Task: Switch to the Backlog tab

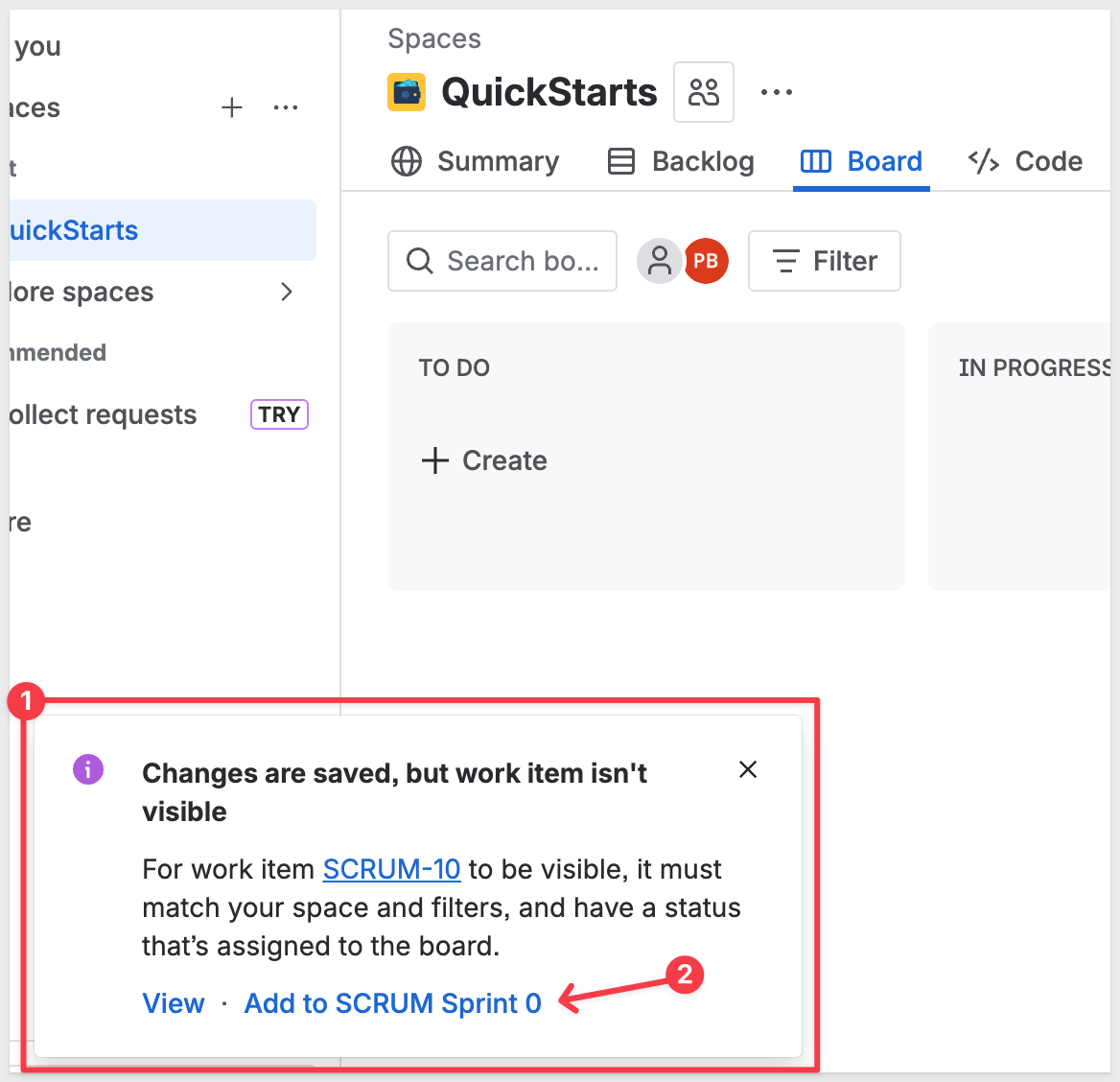Action: pos(682,161)
